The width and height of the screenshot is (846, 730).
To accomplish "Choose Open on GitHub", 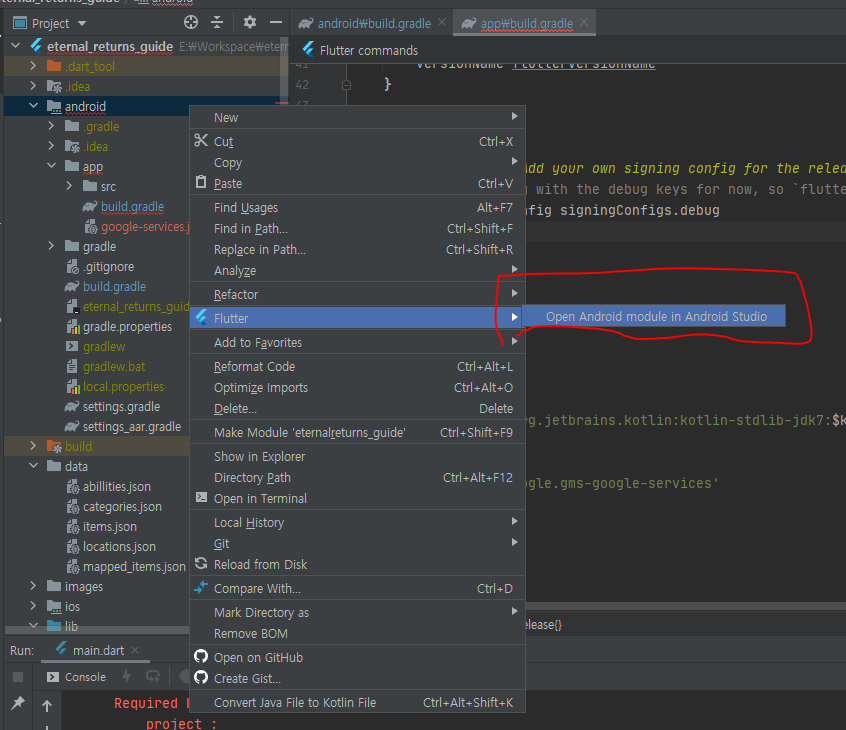I will click(357, 657).
